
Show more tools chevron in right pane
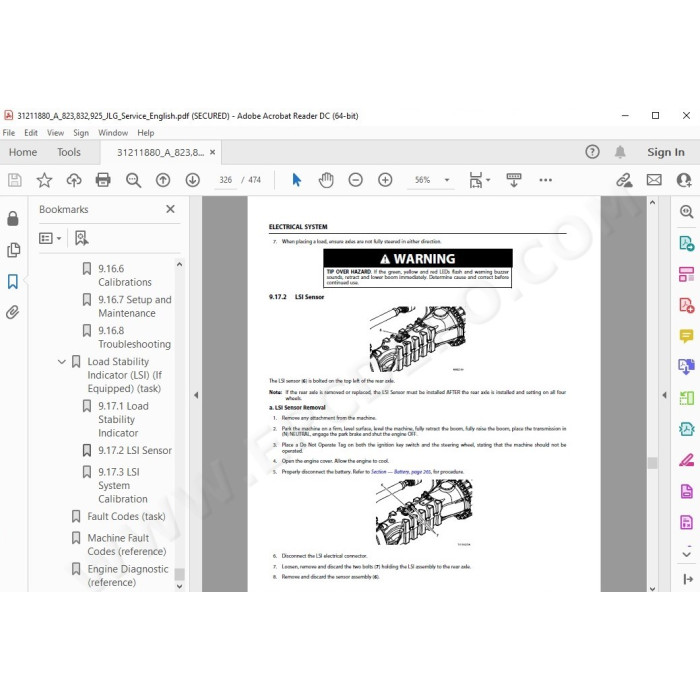687,554
